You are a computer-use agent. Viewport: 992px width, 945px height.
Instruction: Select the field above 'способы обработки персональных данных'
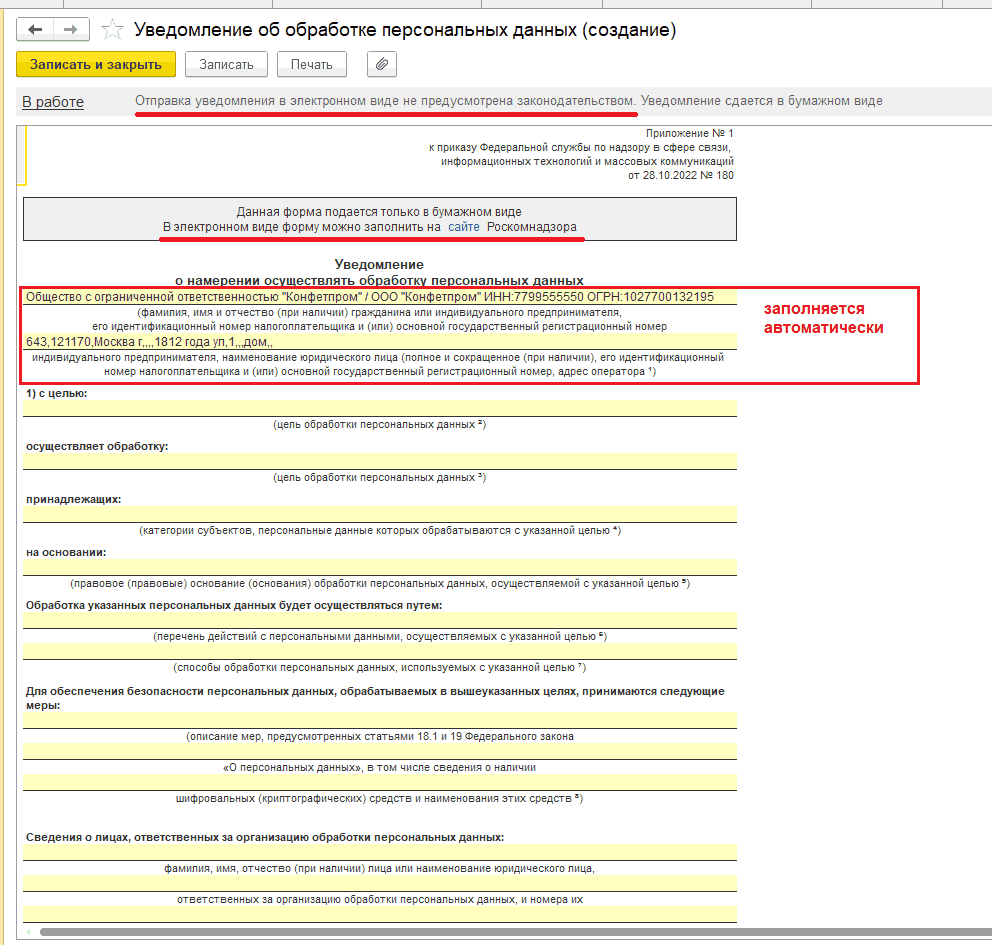(x=380, y=651)
